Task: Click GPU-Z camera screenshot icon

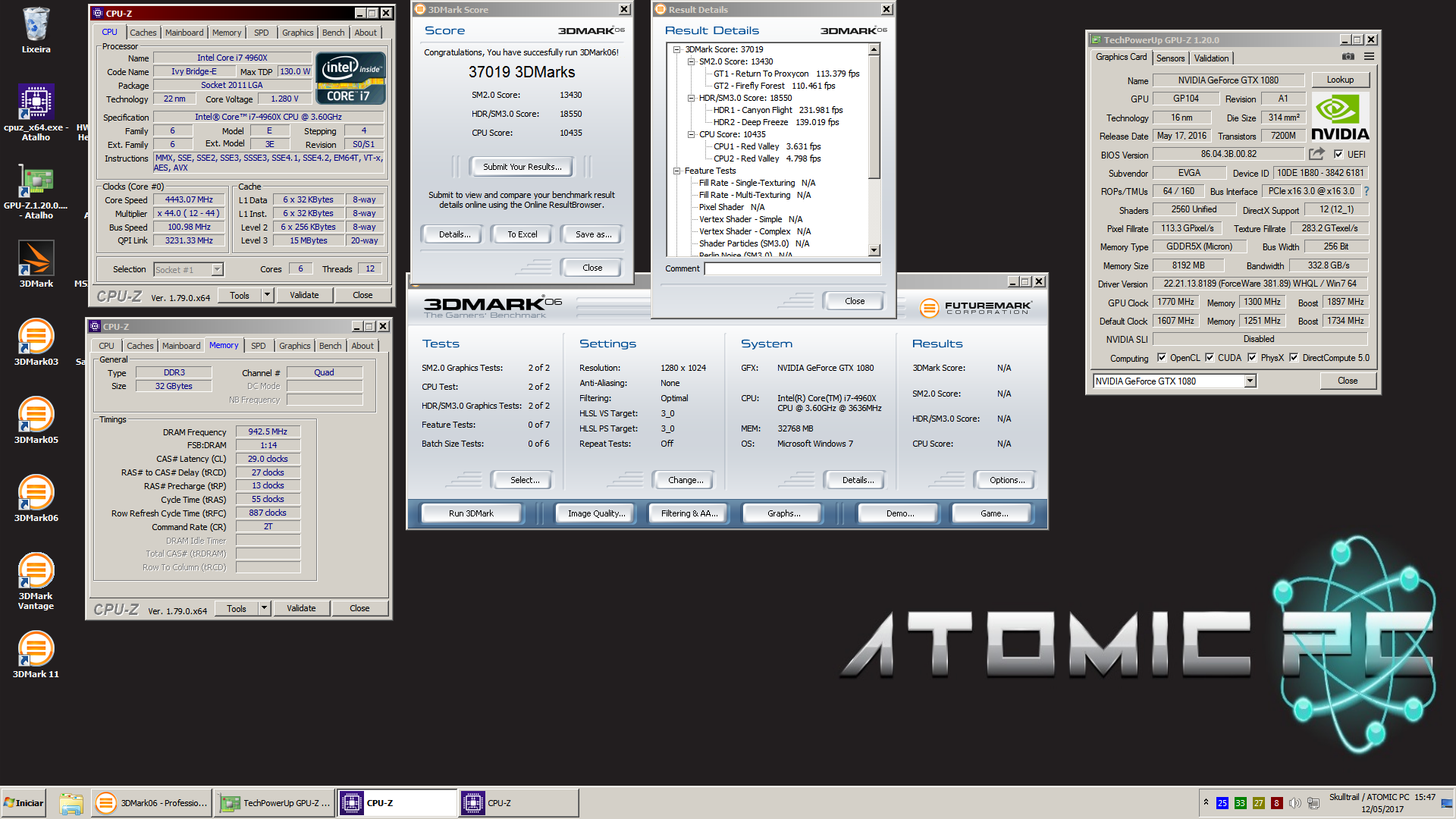Action: click(x=1348, y=57)
